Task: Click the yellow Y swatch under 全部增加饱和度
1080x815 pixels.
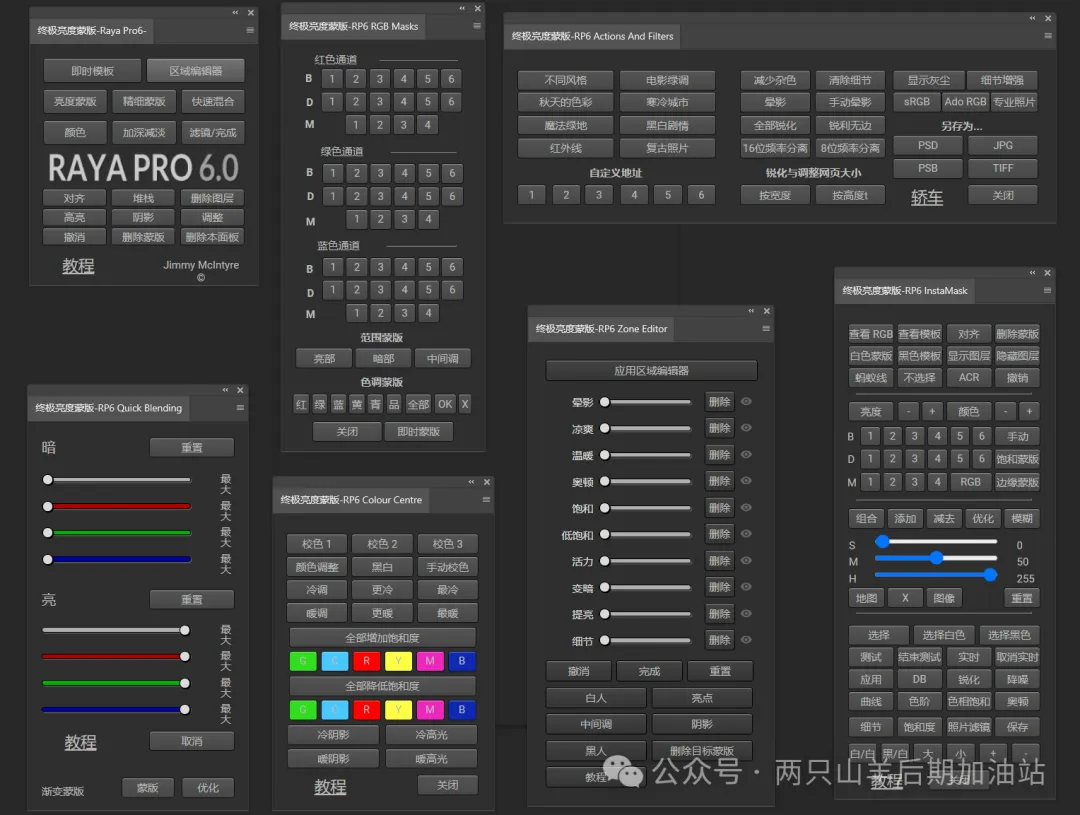Action: [x=398, y=661]
